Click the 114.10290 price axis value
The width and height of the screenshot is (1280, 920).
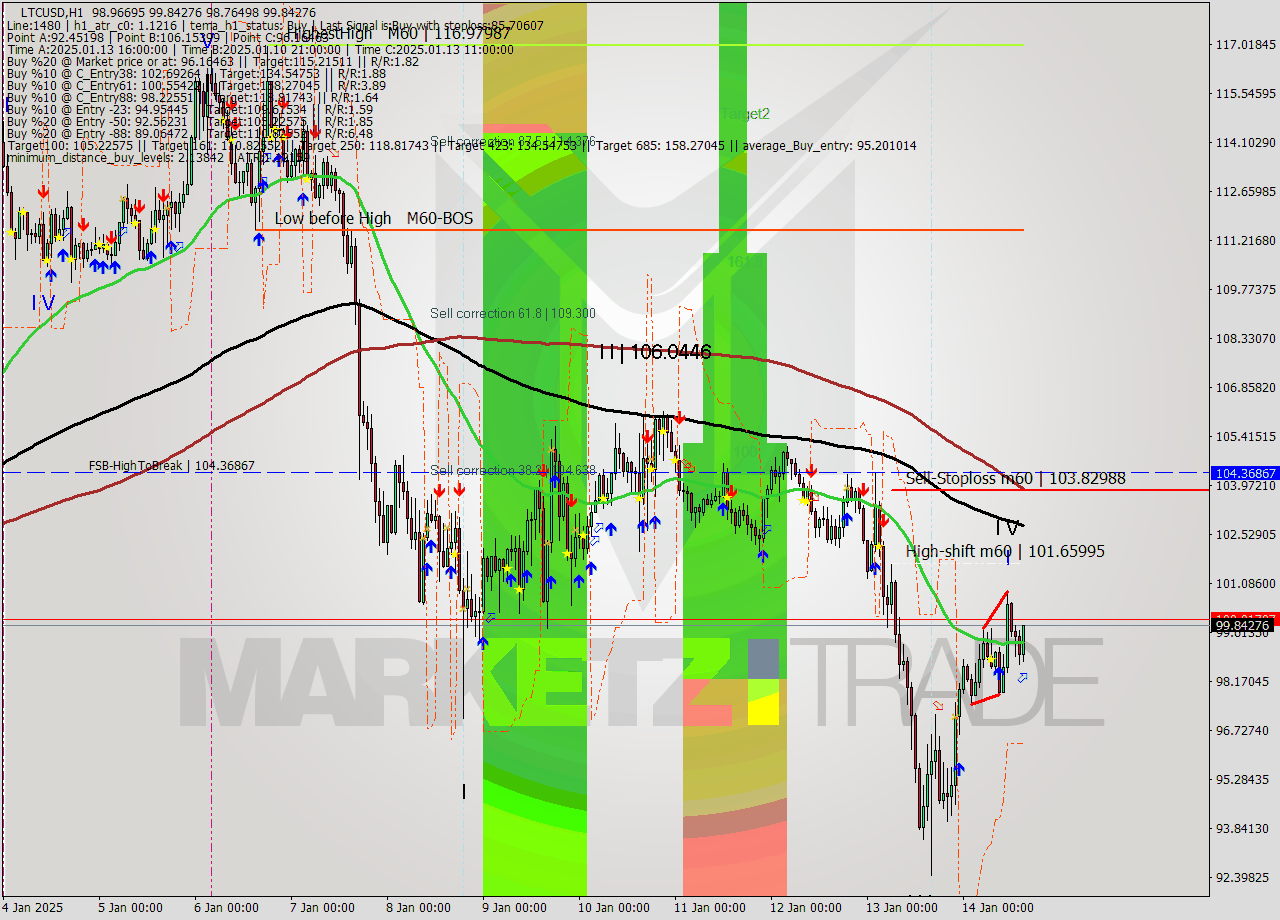(1245, 142)
